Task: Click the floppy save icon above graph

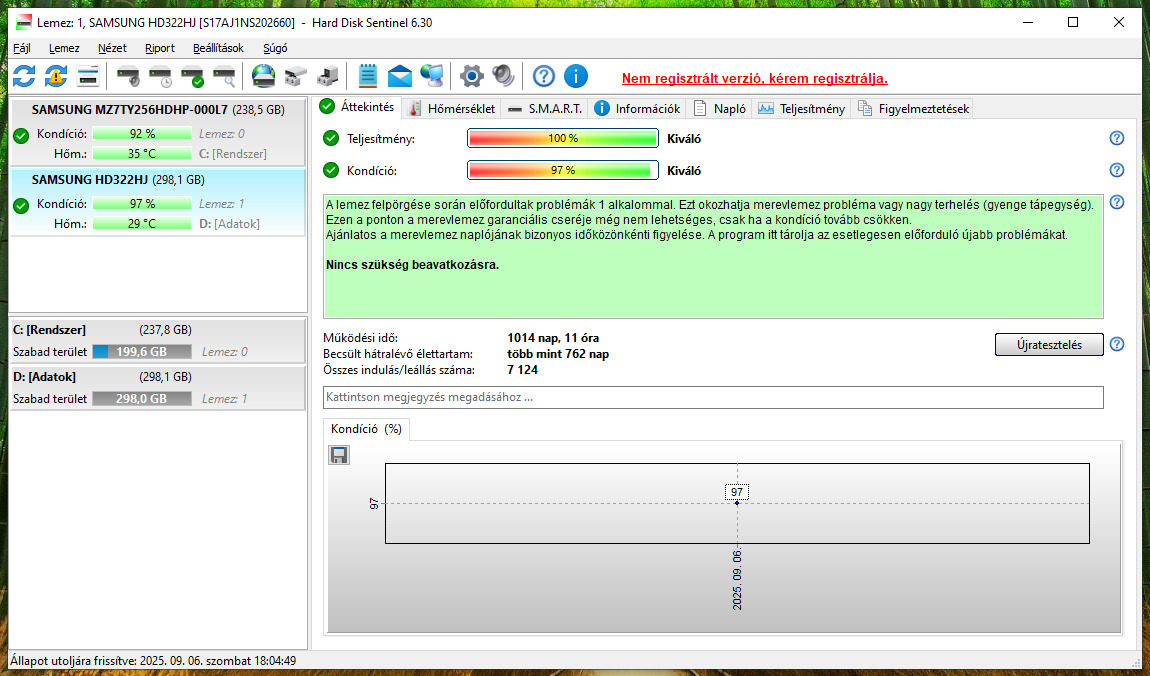Action: (x=339, y=455)
